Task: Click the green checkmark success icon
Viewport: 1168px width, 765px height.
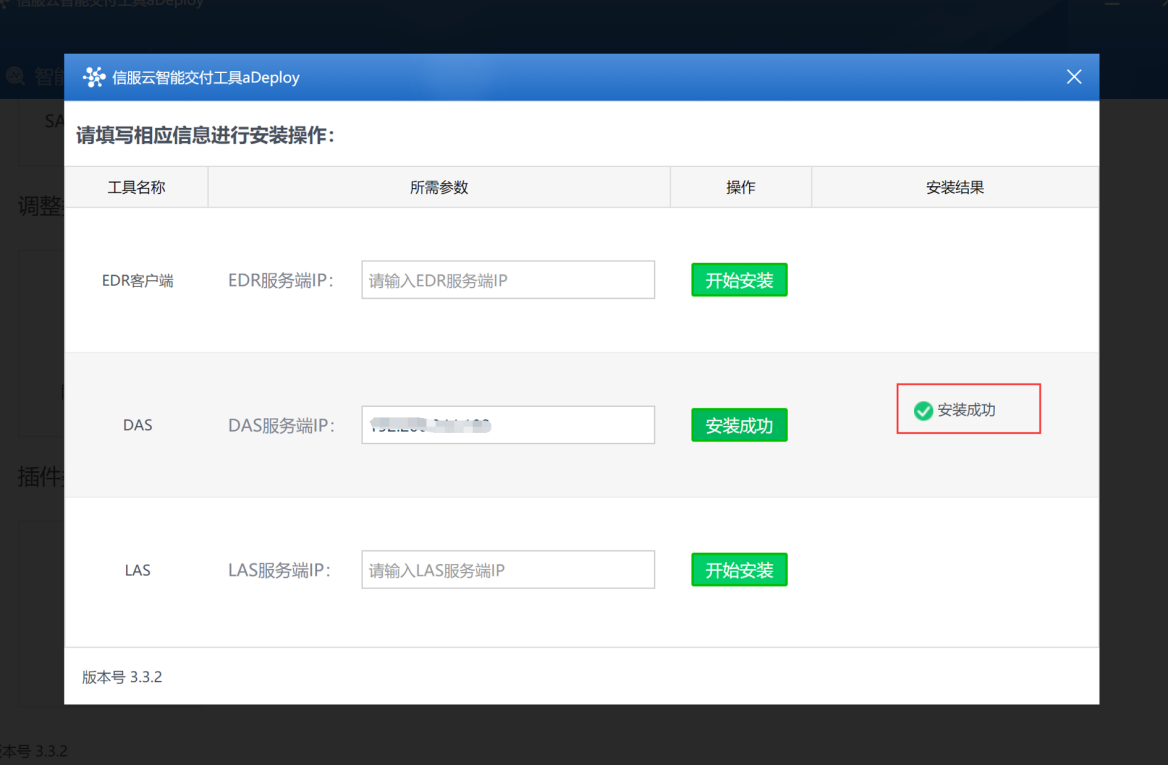Action: click(x=923, y=410)
